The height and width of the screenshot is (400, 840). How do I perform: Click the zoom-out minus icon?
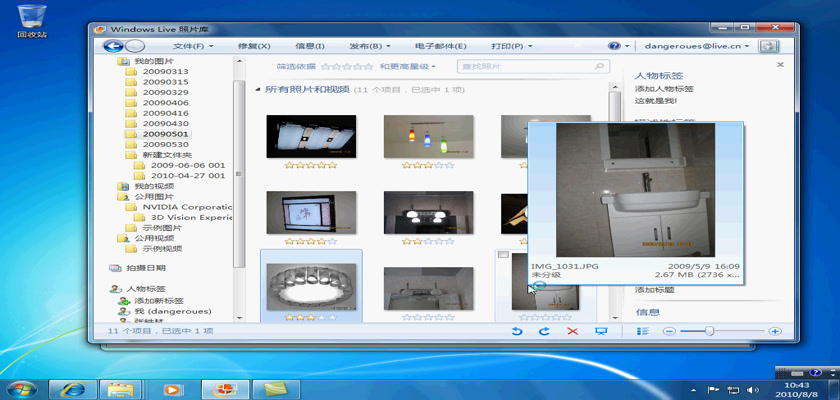[x=668, y=331]
